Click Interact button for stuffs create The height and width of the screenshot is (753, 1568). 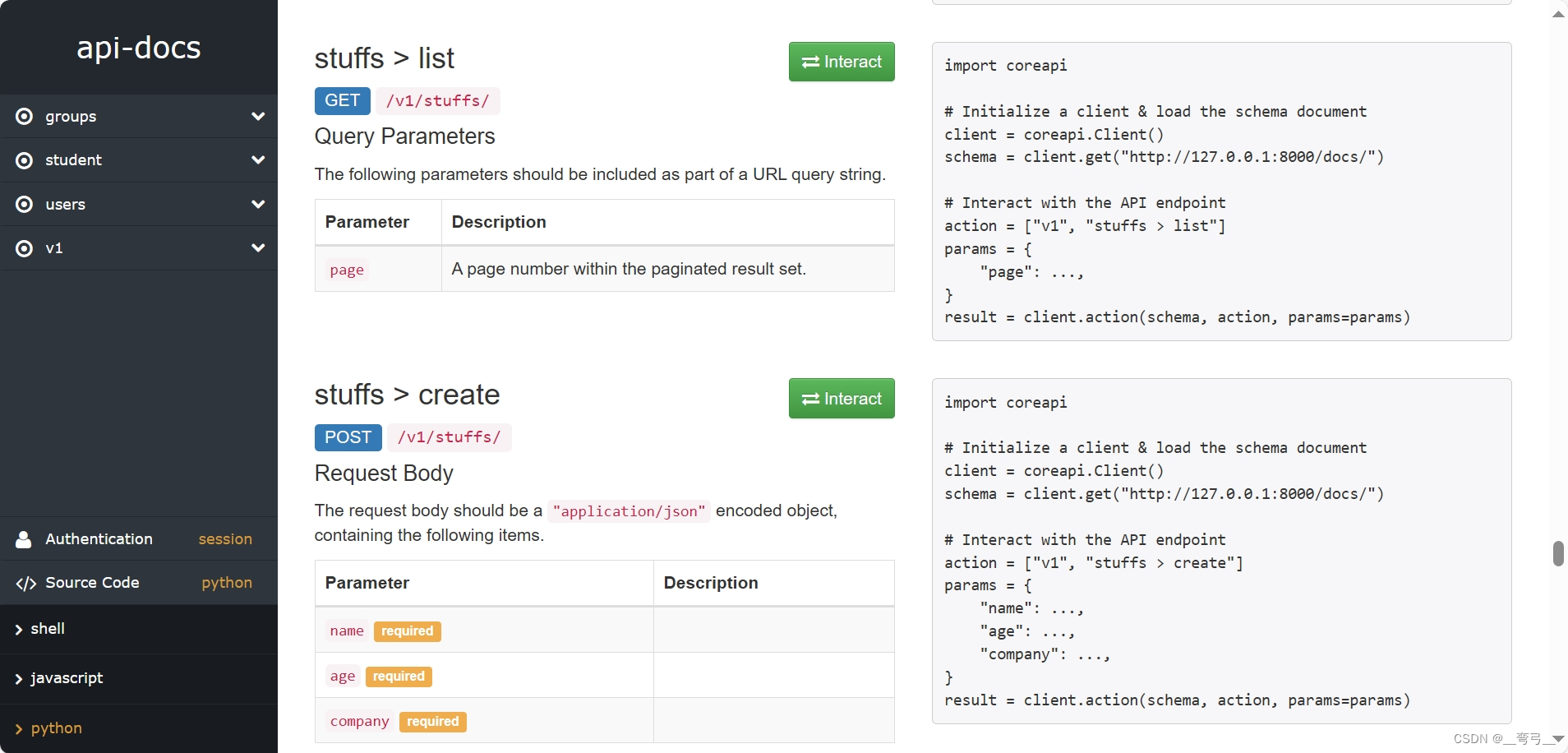coord(841,399)
